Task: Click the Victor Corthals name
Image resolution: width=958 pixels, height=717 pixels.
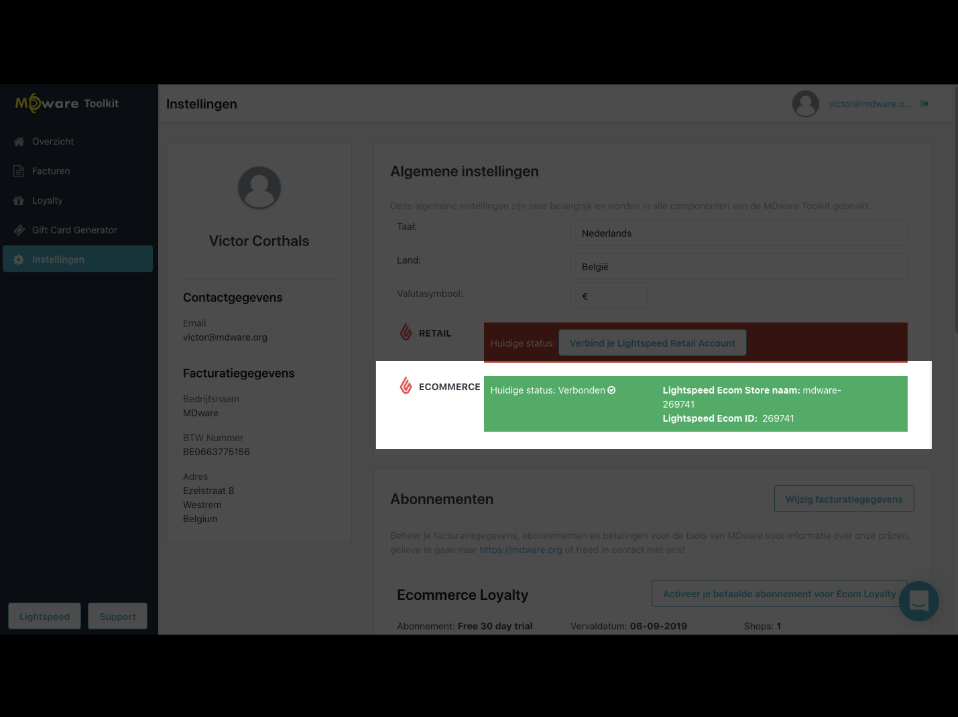Action: [259, 241]
